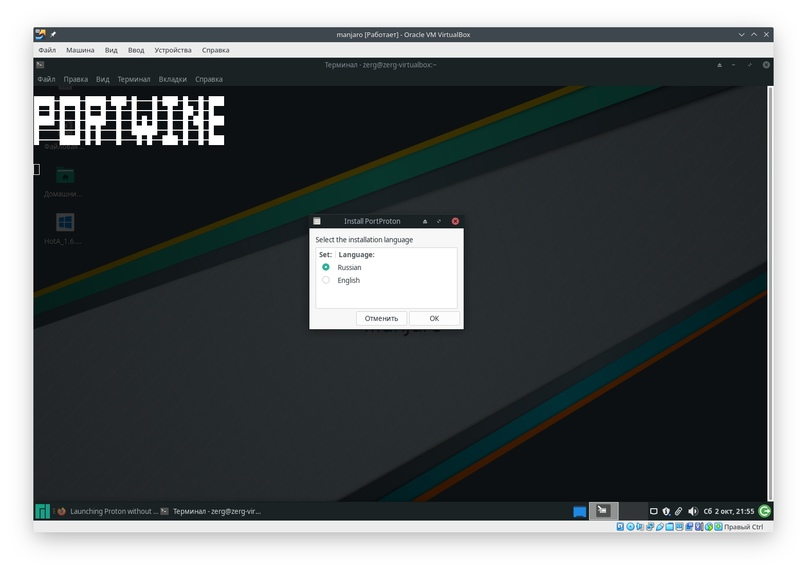Image resolution: width=807 pixels, height=572 pixels.
Task: Click the terminal's keep-above arrow in its title bar
Action: (720, 65)
